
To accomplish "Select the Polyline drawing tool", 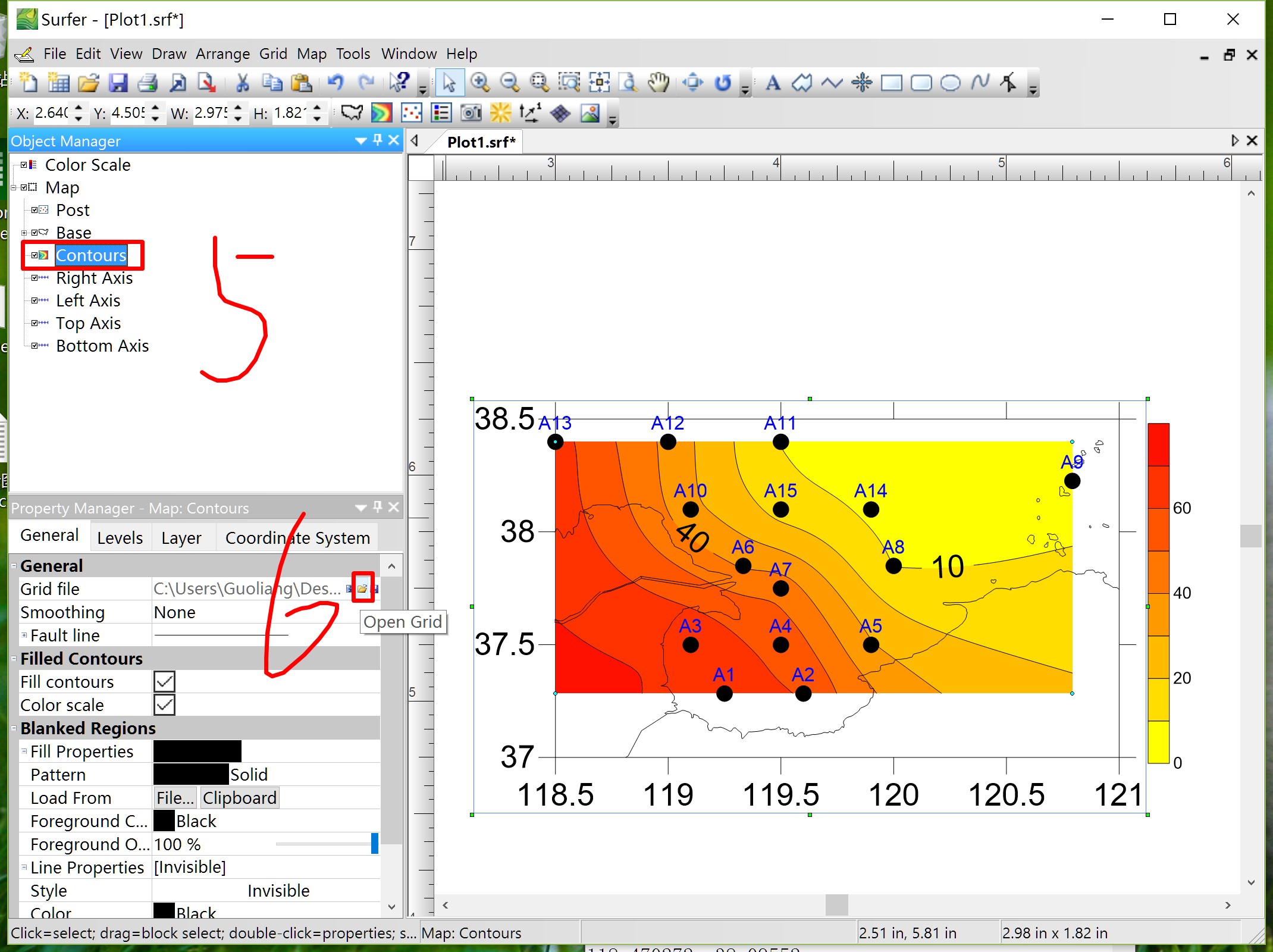I will pyautogui.click(x=832, y=83).
